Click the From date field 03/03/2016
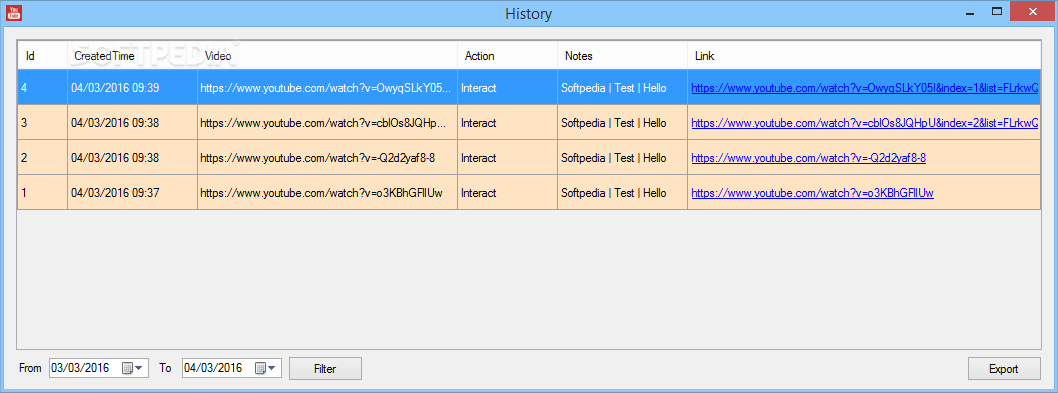The image size is (1058, 393). point(99,368)
